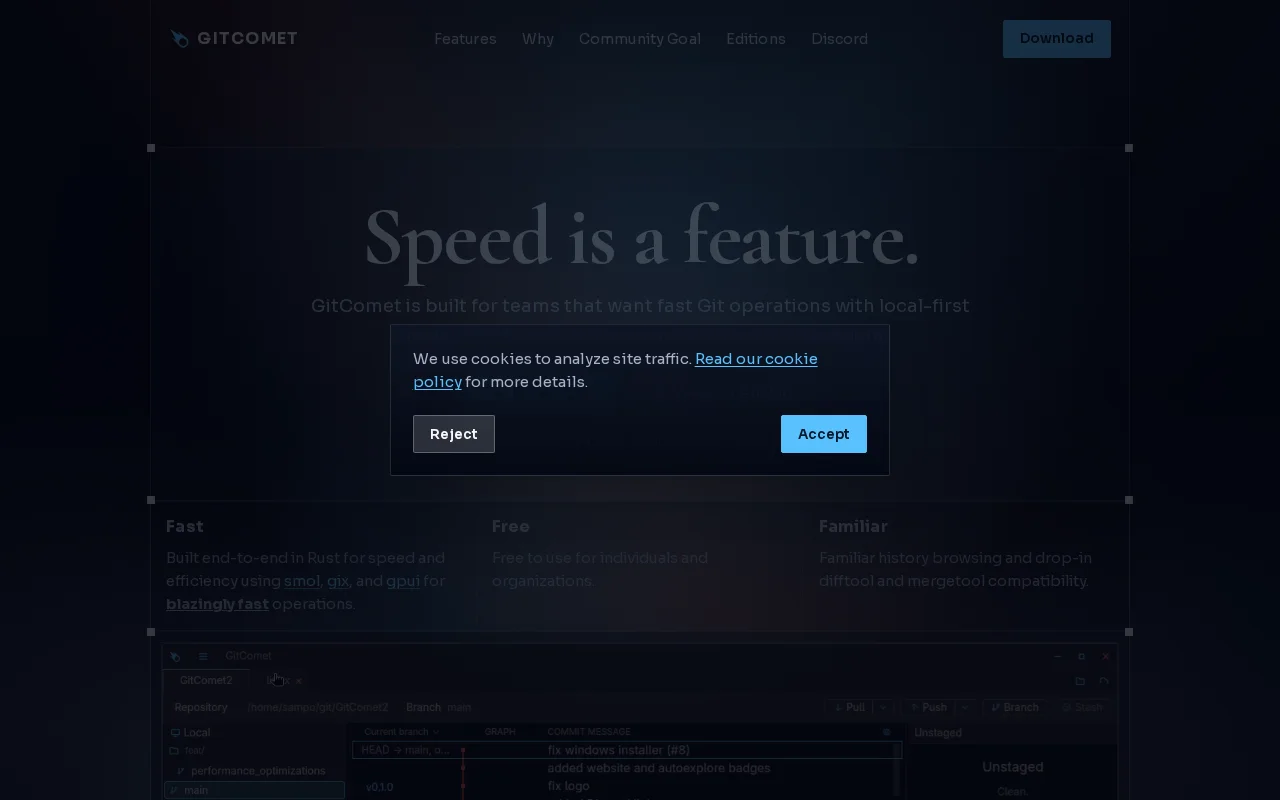Open the Discord nav link
1280x800 pixels.
(x=839, y=39)
